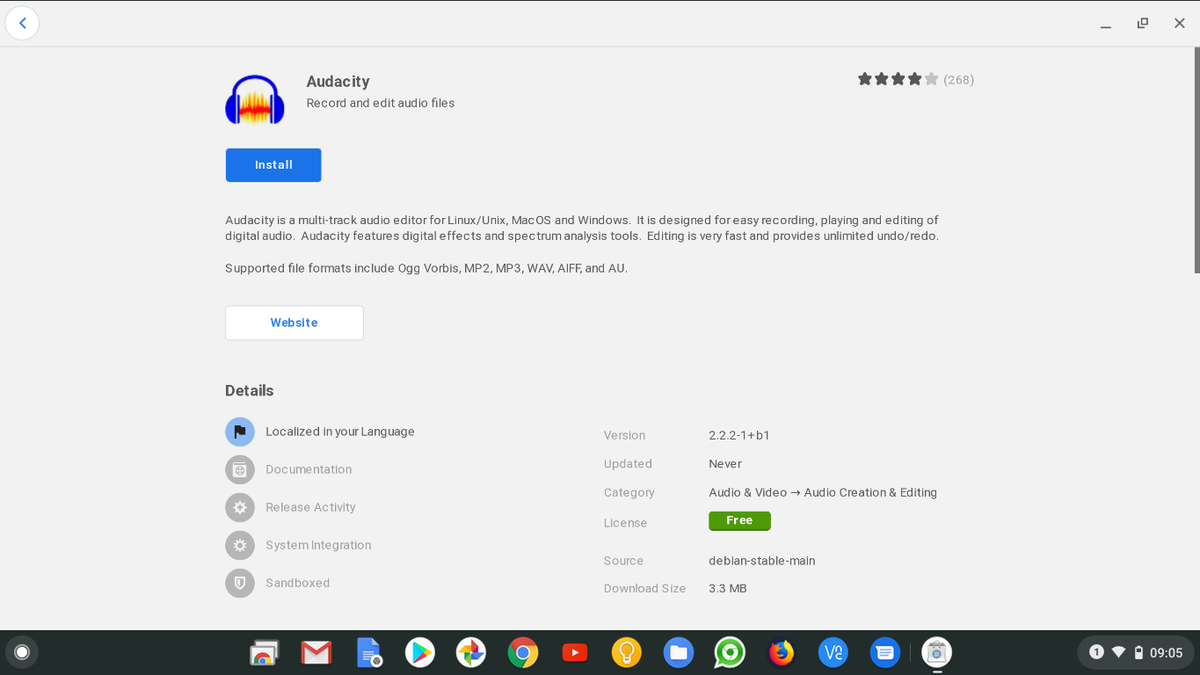Click the System Integration gear icon
This screenshot has width=1200, height=675.
(239, 545)
